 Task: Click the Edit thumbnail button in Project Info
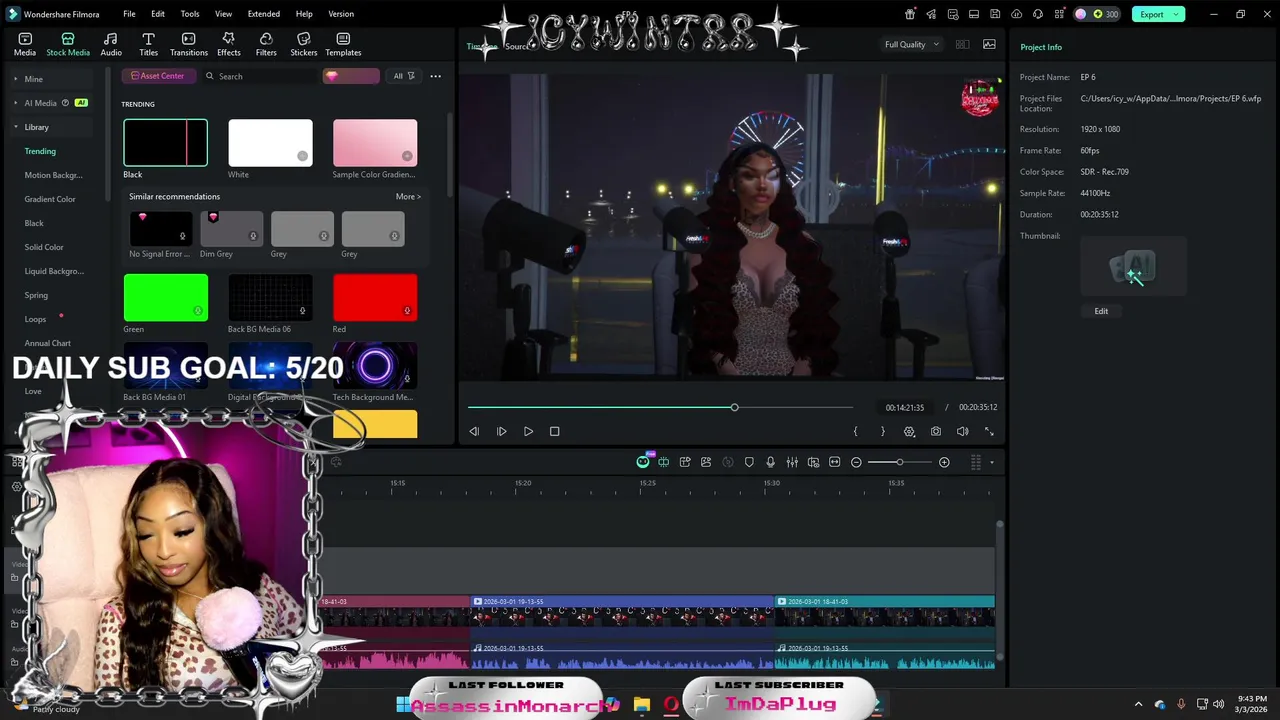tap(1101, 311)
